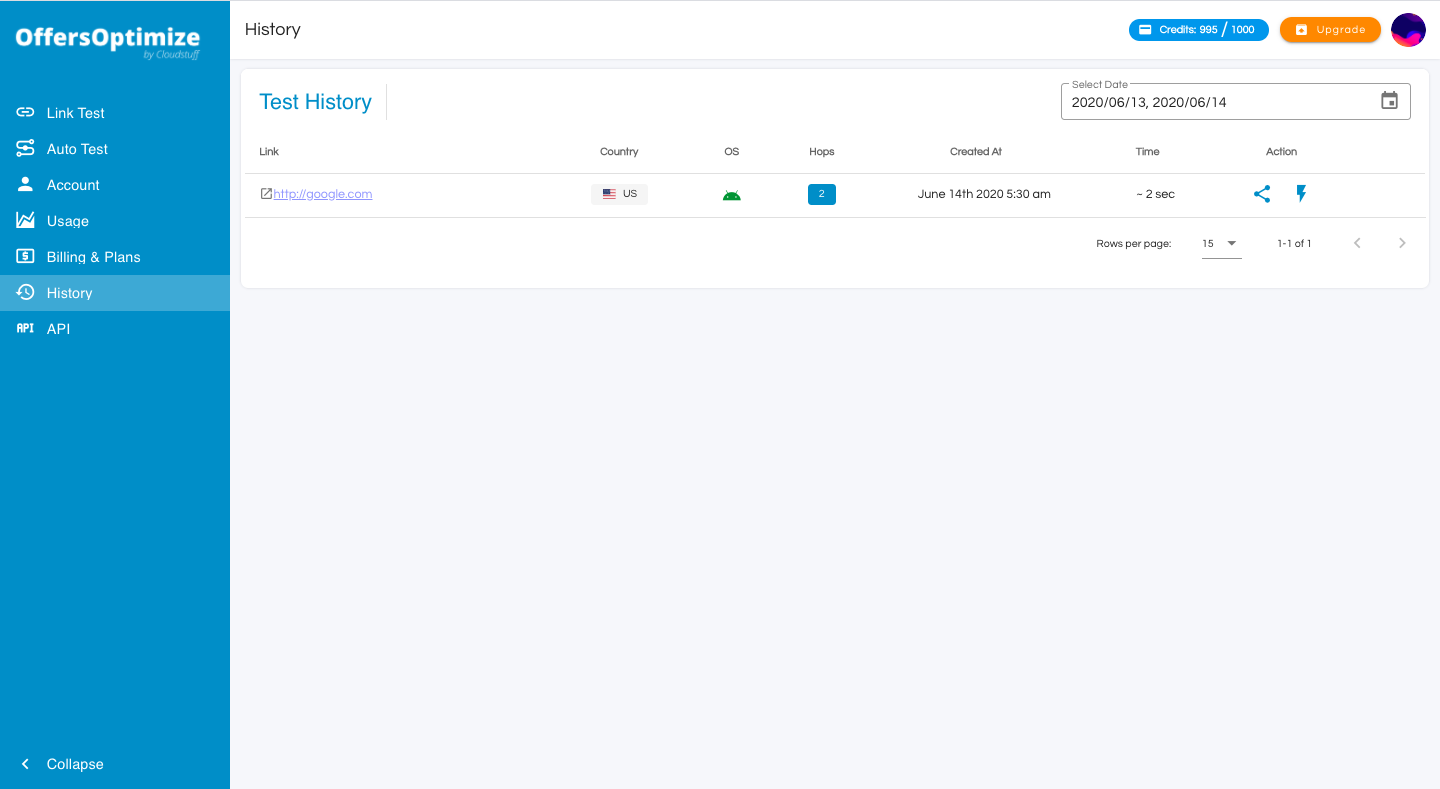Click the Upgrade button

pyautogui.click(x=1330, y=30)
